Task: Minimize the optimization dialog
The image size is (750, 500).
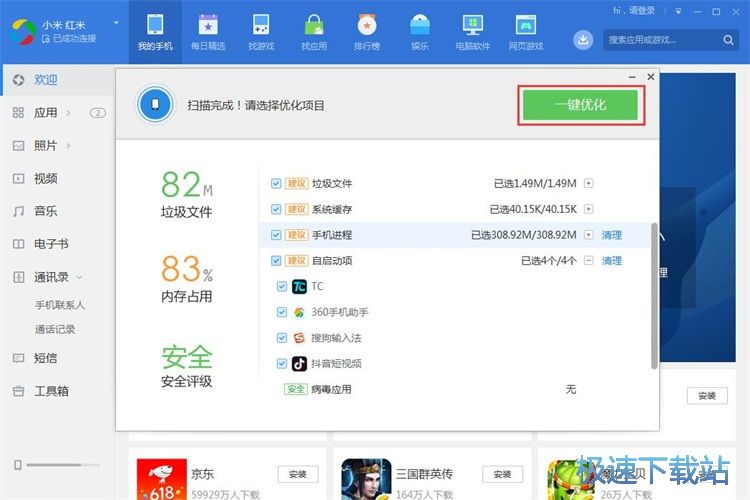Action: [x=632, y=77]
